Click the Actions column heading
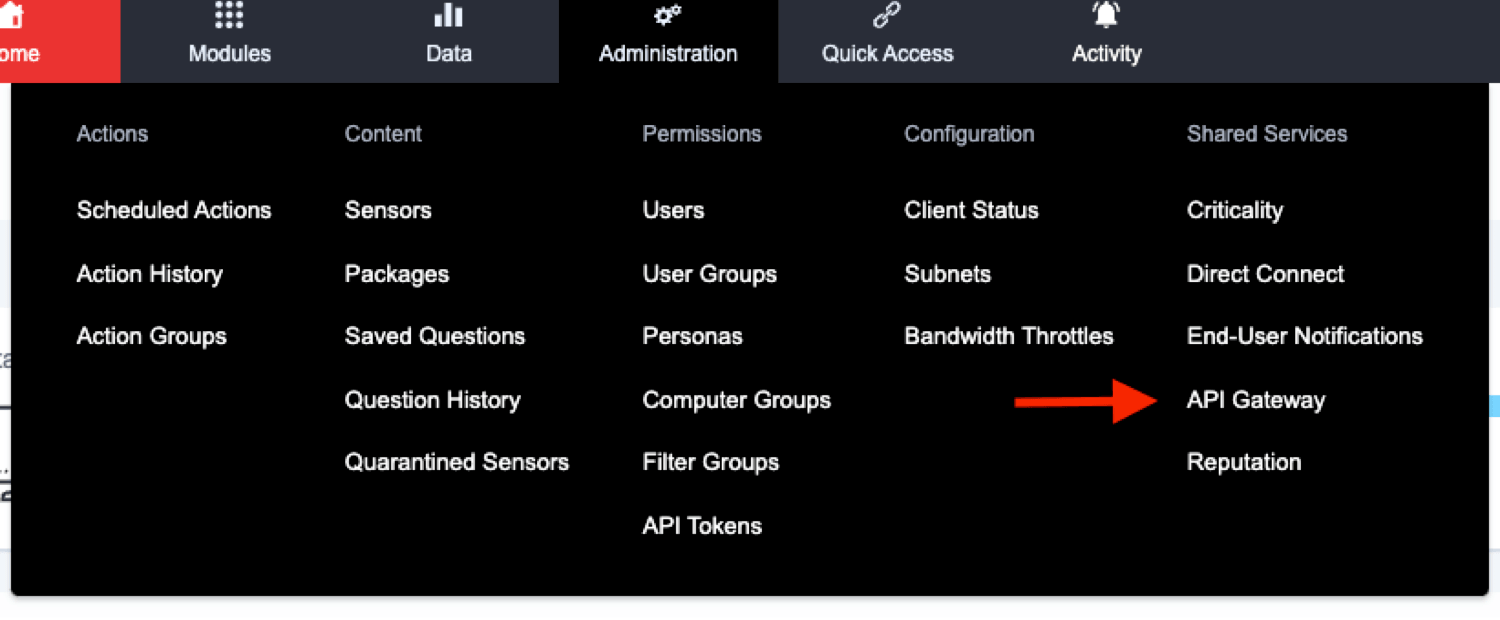This screenshot has width=1500, height=620. point(112,134)
